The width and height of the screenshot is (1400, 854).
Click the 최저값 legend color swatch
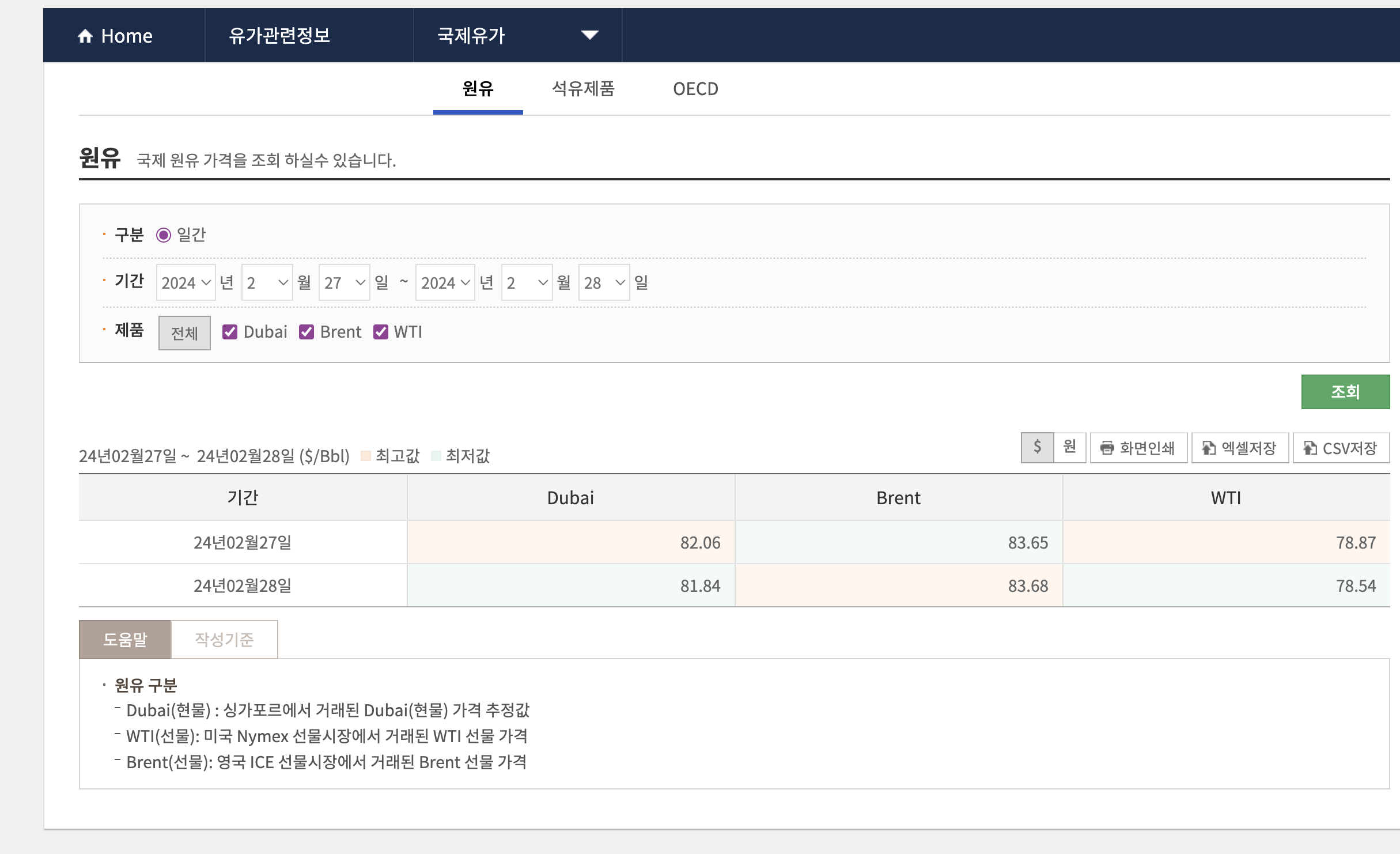pos(436,456)
